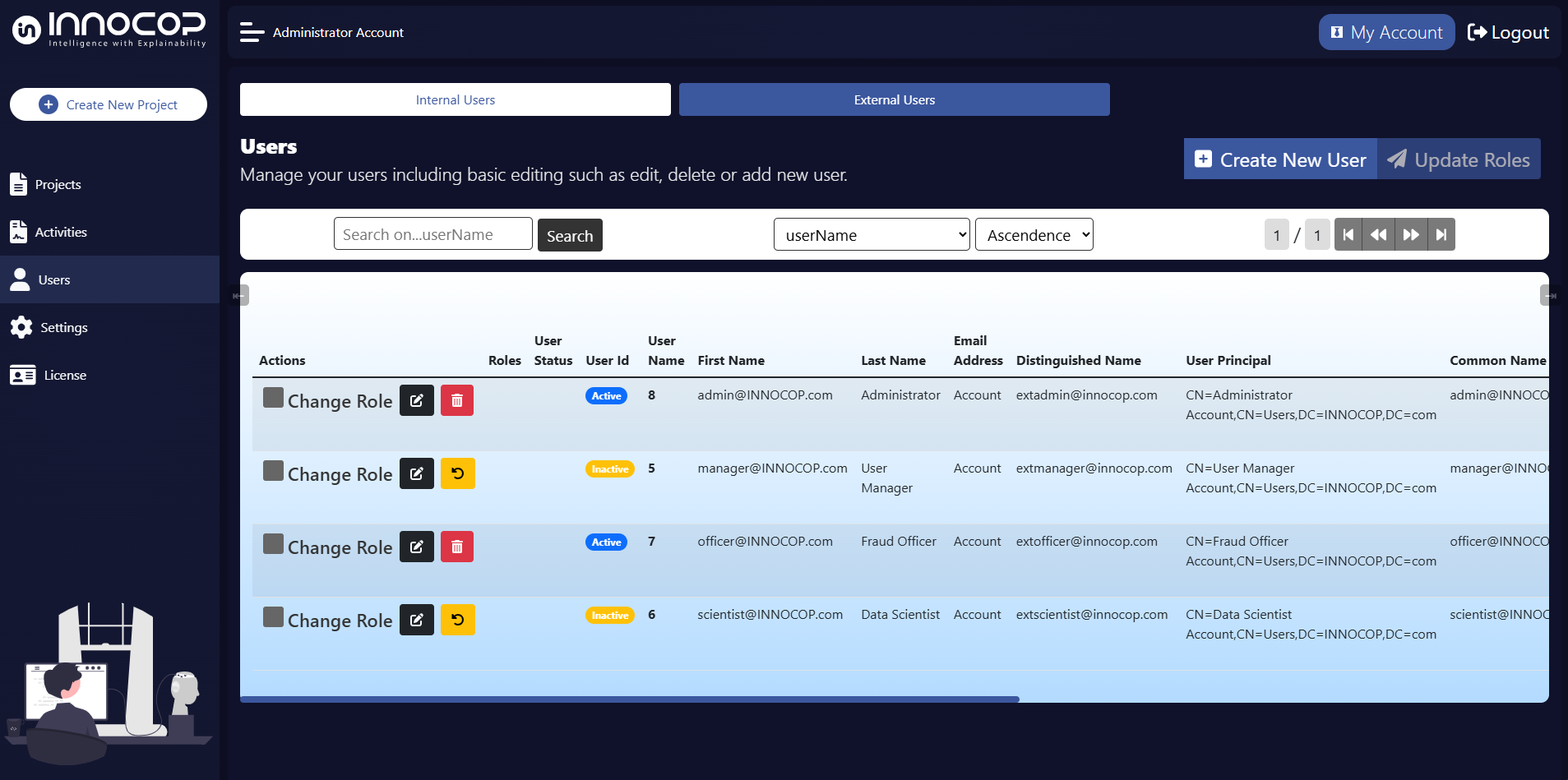Viewport: 1568px width, 780px height.
Task: Open Settings from the sidebar
Action: tap(109, 327)
